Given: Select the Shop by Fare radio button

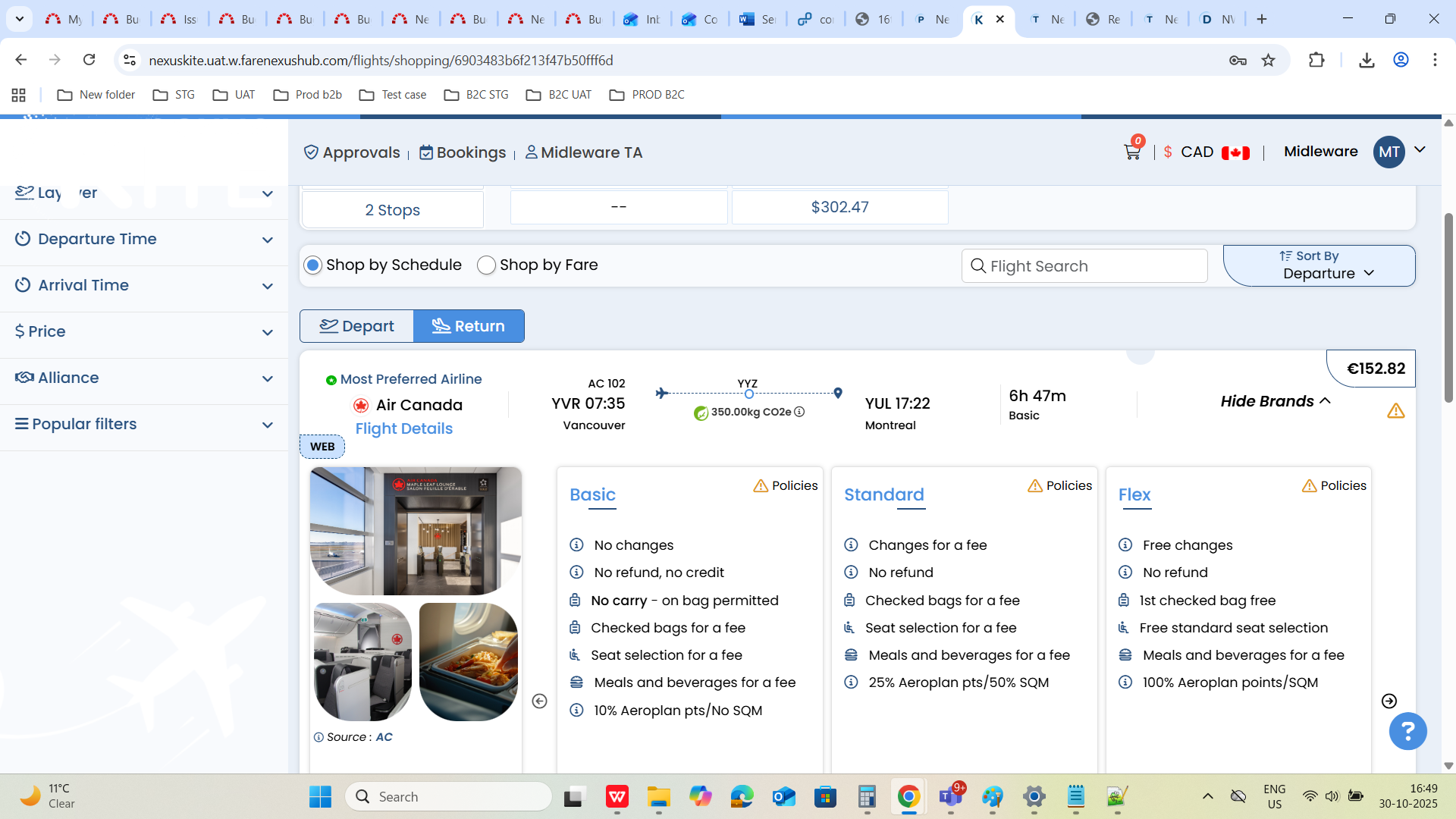Looking at the screenshot, I should point(486,265).
